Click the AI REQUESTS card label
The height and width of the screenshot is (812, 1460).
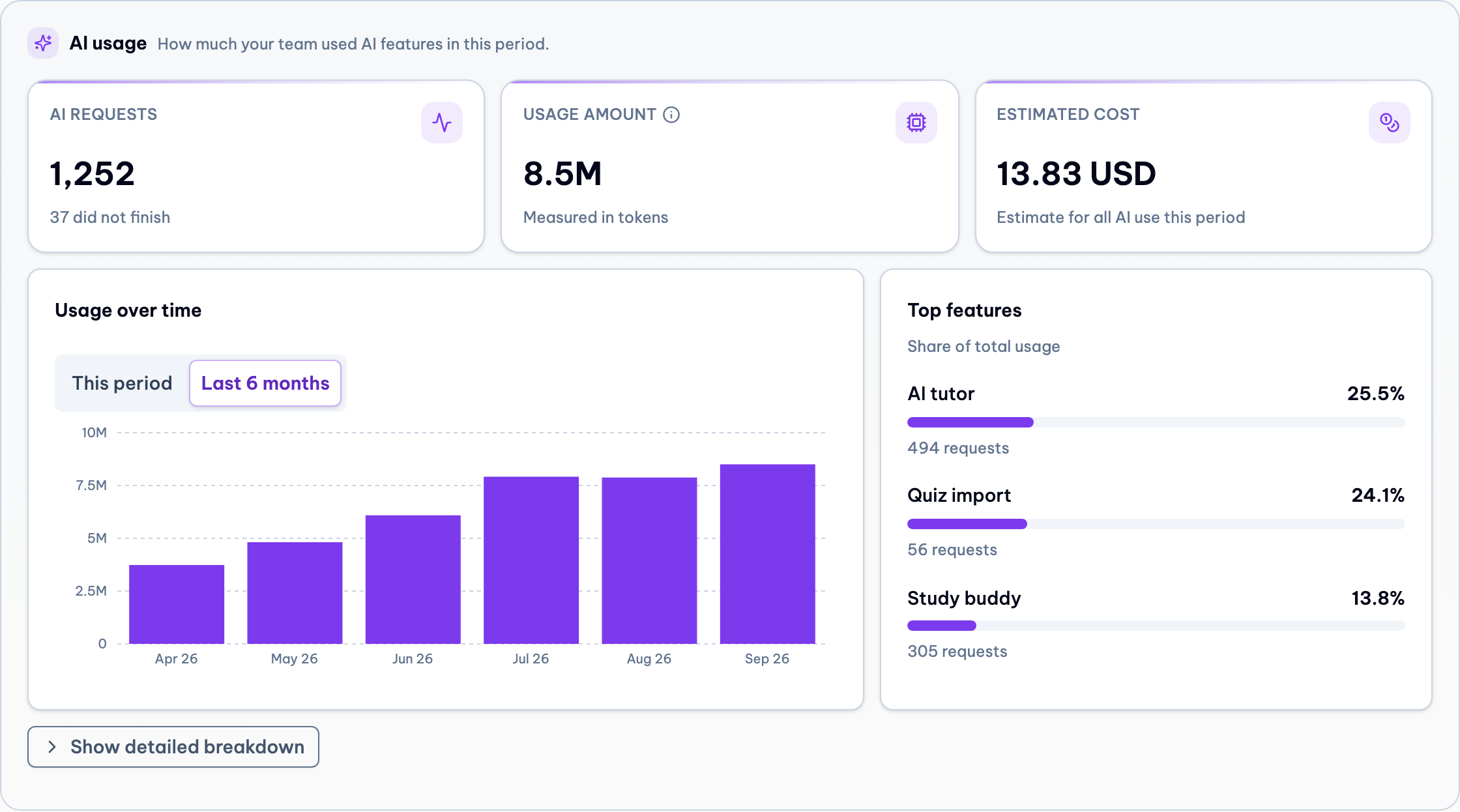pyautogui.click(x=104, y=115)
